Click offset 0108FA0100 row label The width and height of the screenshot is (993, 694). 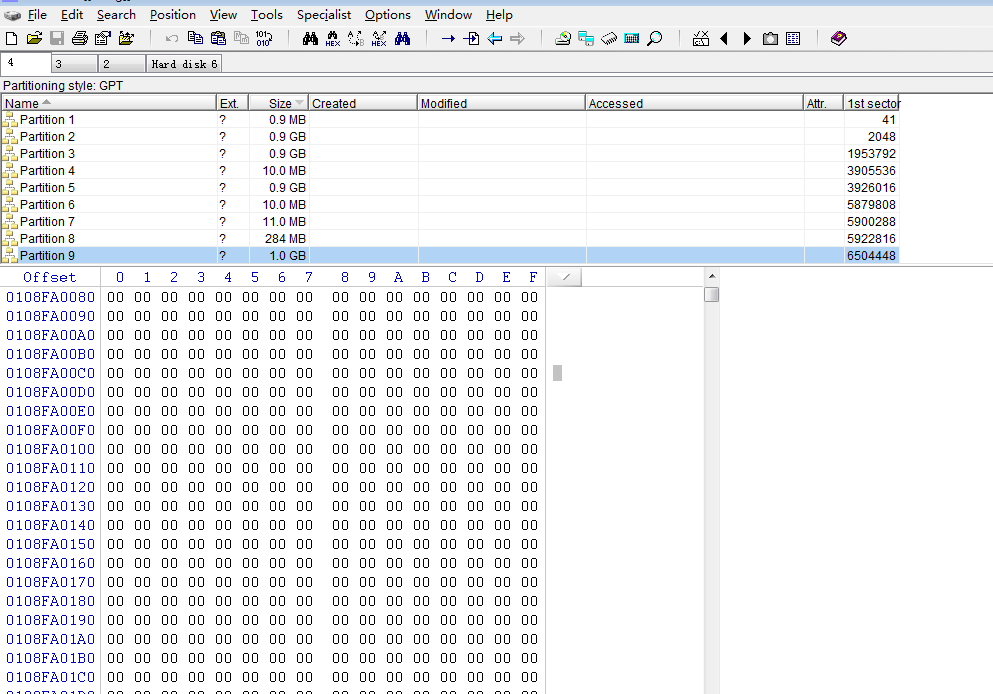[51, 449]
